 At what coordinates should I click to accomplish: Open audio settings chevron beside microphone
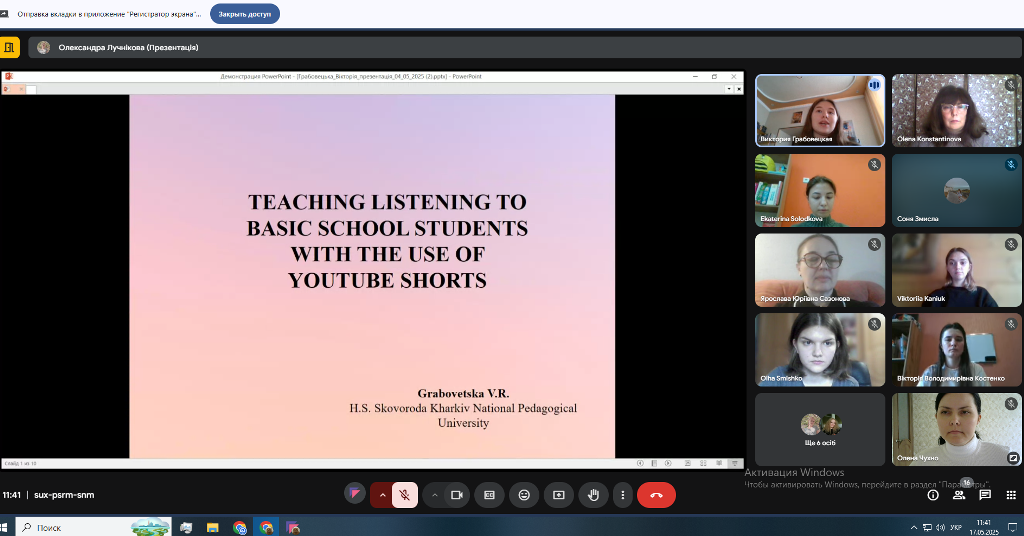pos(382,495)
